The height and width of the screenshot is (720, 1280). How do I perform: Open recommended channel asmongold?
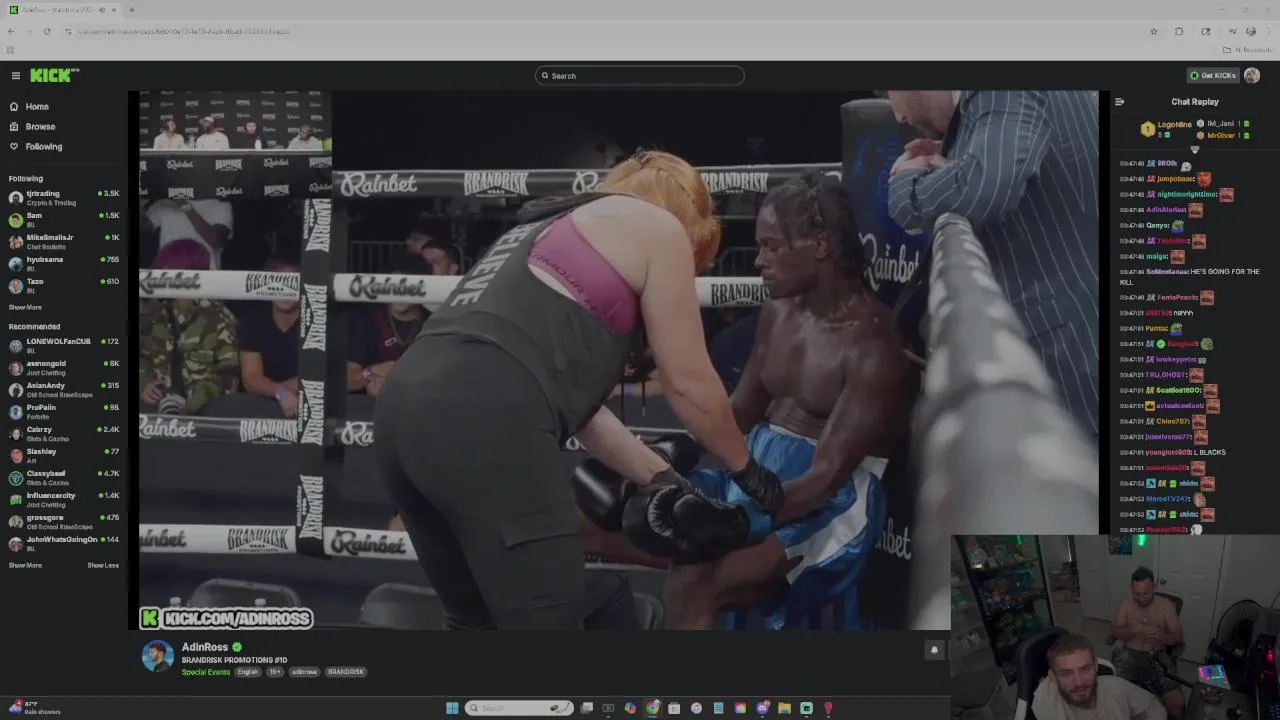tap(63, 367)
